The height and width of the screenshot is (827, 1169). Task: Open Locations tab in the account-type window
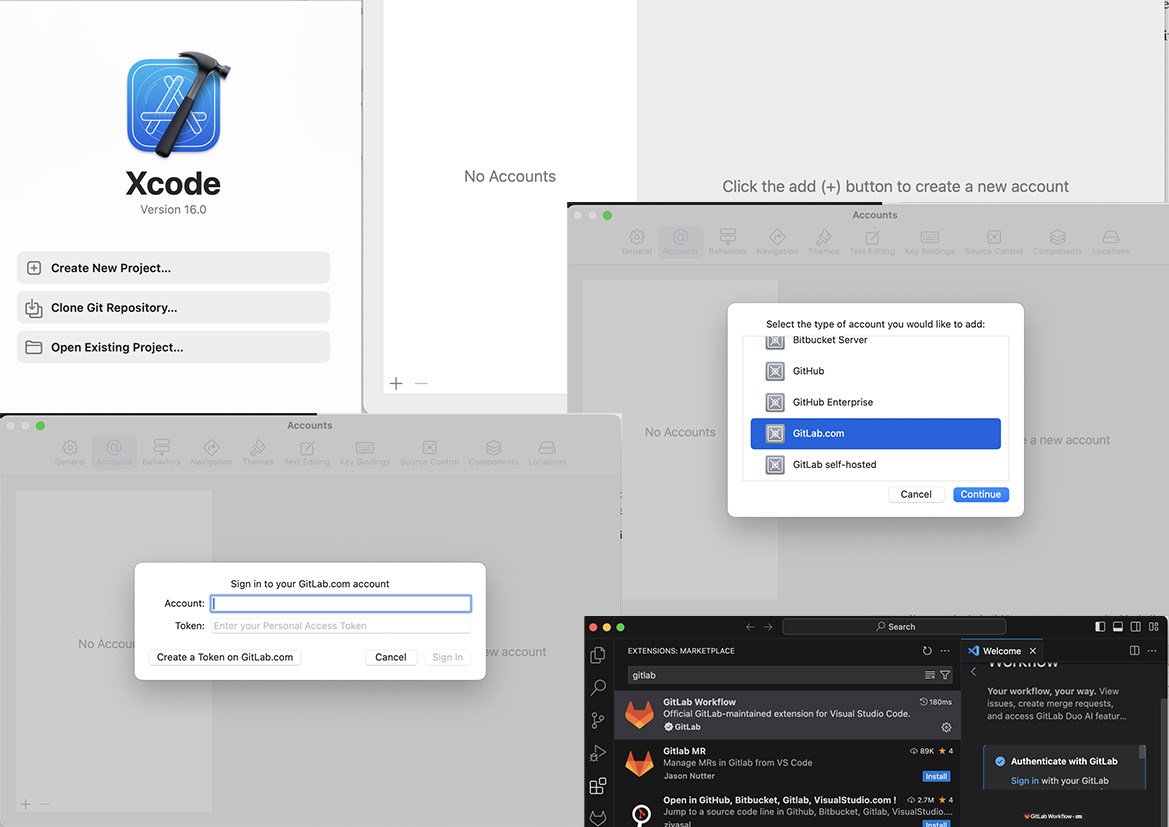[1111, 242]
